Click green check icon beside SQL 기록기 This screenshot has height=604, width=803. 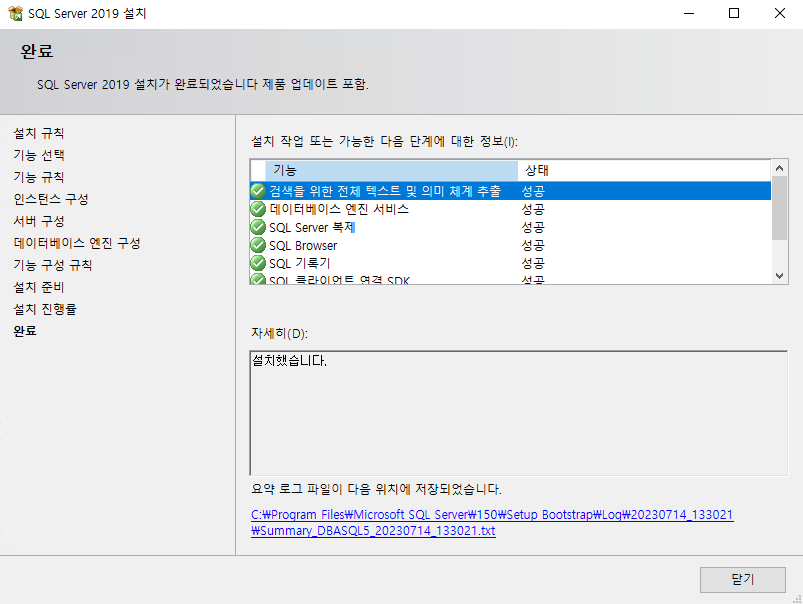coord(258,263)
